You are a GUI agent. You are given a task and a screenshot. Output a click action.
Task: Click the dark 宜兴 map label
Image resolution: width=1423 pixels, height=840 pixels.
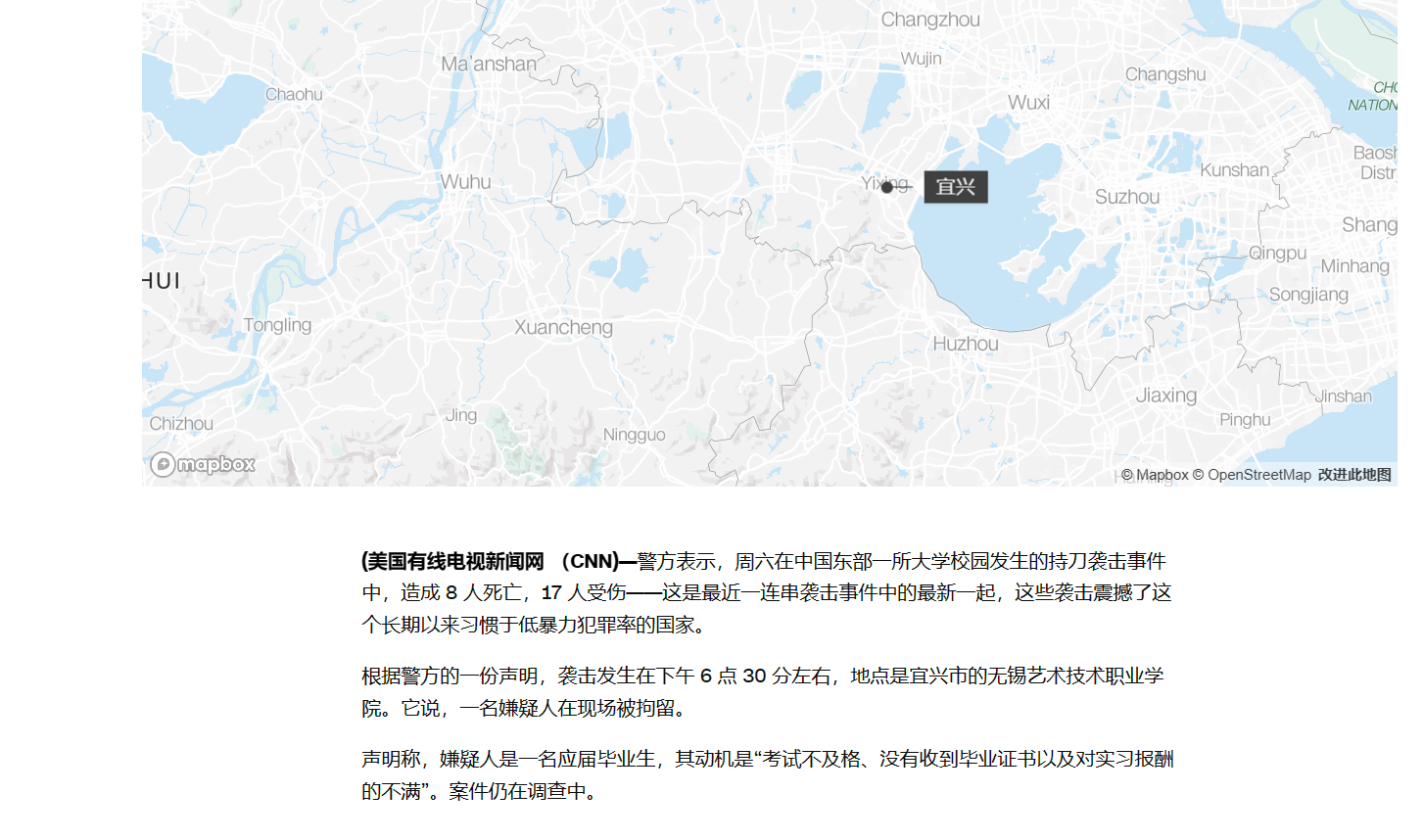(955, 187)
